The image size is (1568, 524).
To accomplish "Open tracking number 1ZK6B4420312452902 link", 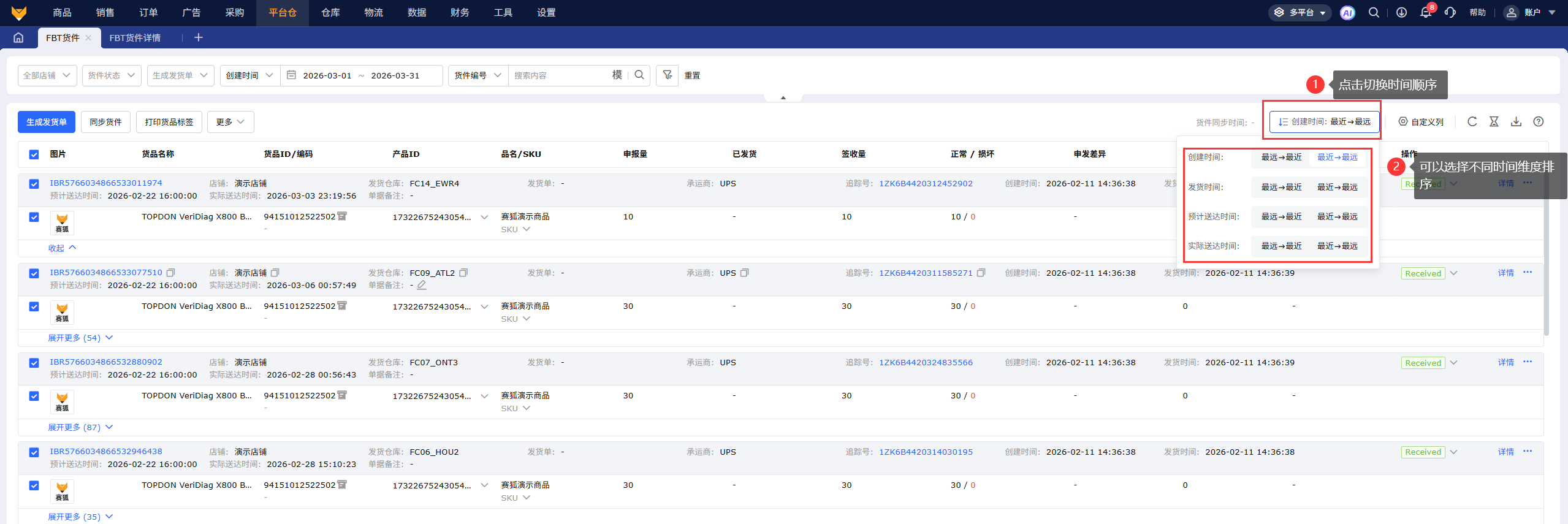I will pyautogui.click(x=926, y=183).
